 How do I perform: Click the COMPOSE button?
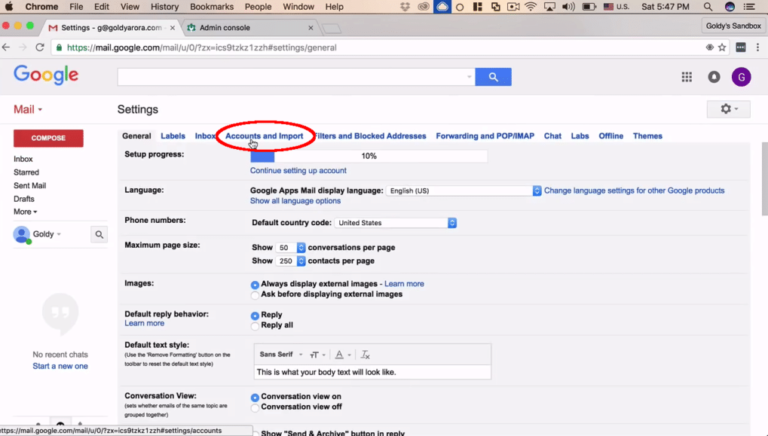click(x=48, y=138)
